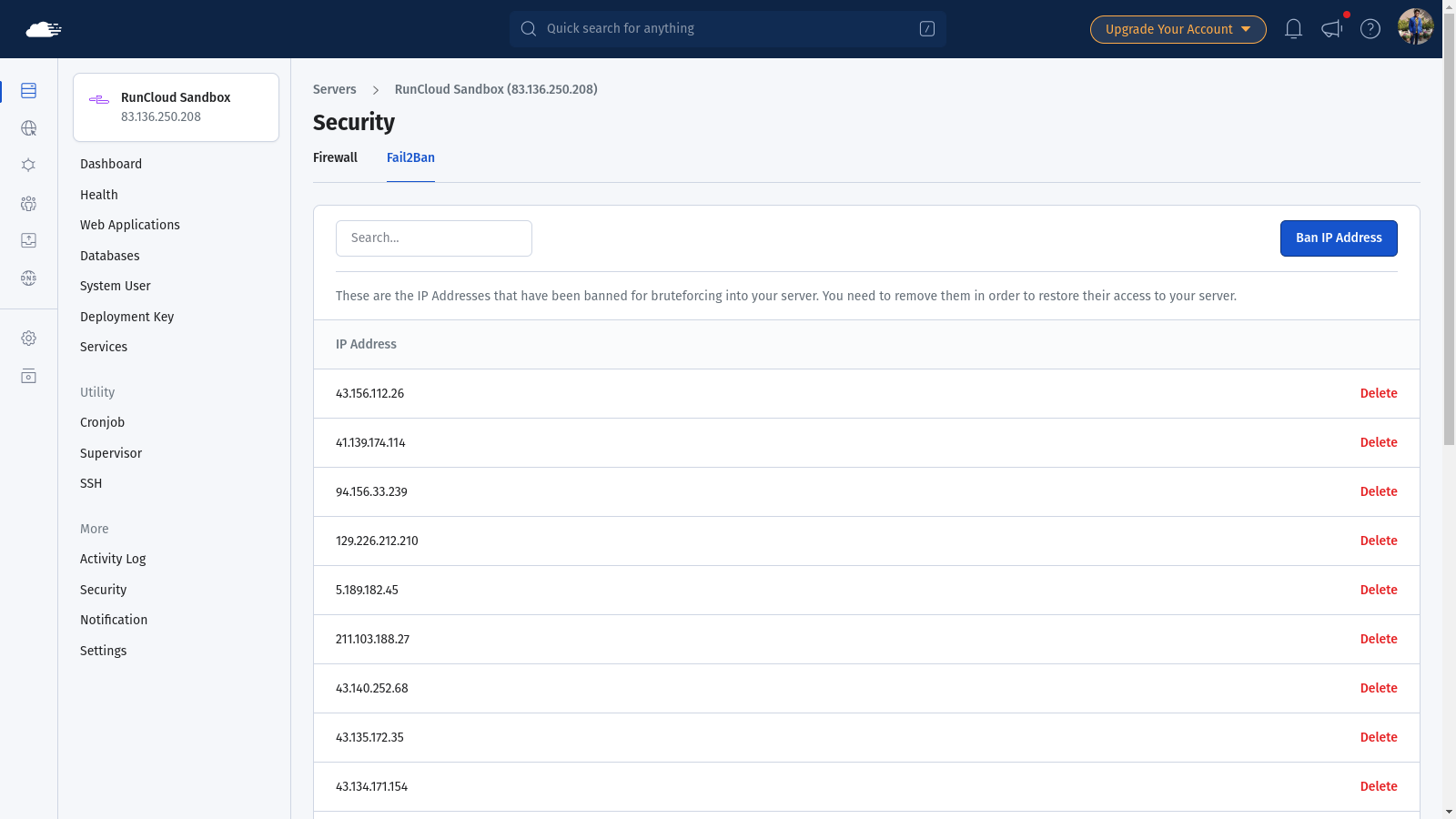Click the quick search bar
The height and width of the screenshot is (819, 1456).
pyautogui.click(x=728, y=29)
